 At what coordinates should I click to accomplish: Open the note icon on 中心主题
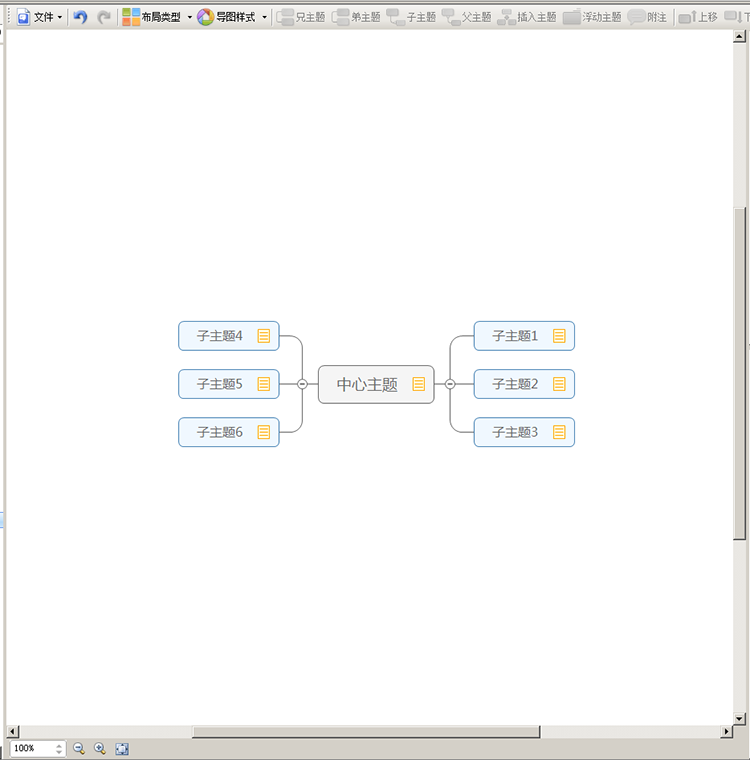pyautogui.click(x=419, y=384)
